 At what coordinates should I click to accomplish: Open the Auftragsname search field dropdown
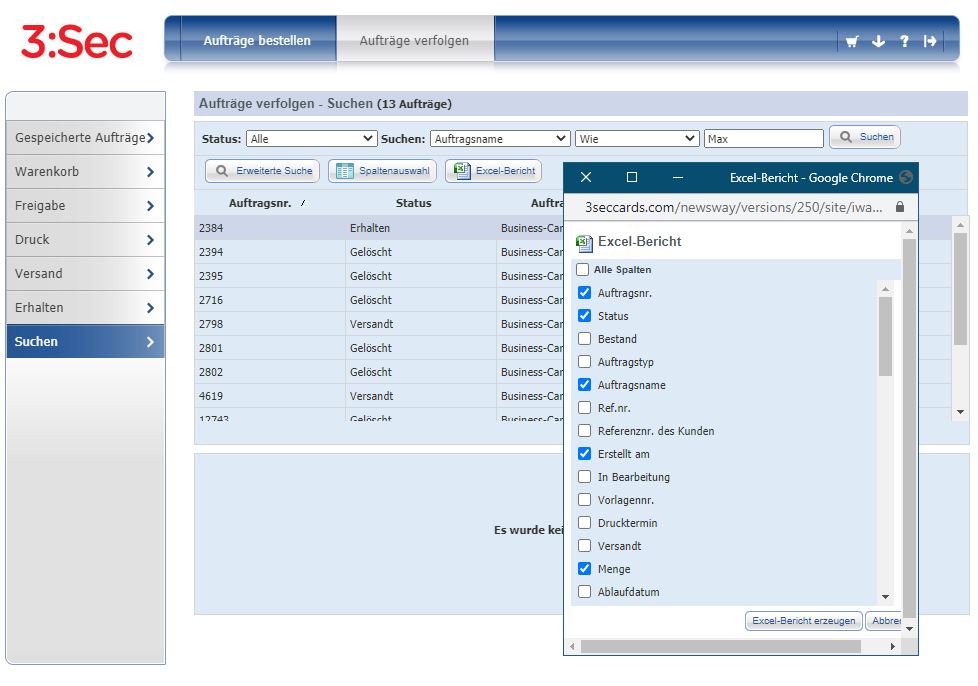click(x=500, y=138)
